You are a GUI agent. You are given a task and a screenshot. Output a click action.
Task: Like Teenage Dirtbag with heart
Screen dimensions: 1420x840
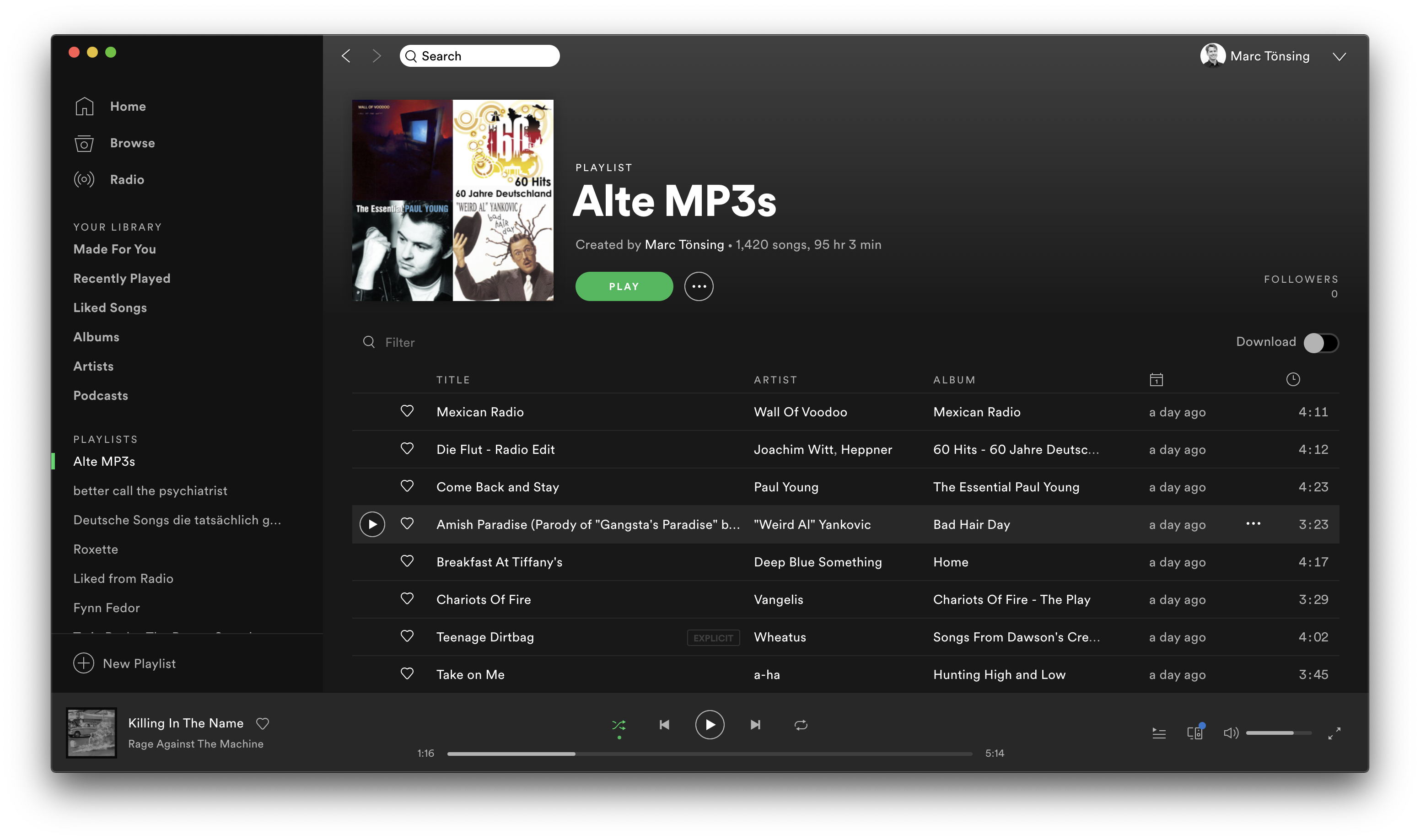pos(407,635)
